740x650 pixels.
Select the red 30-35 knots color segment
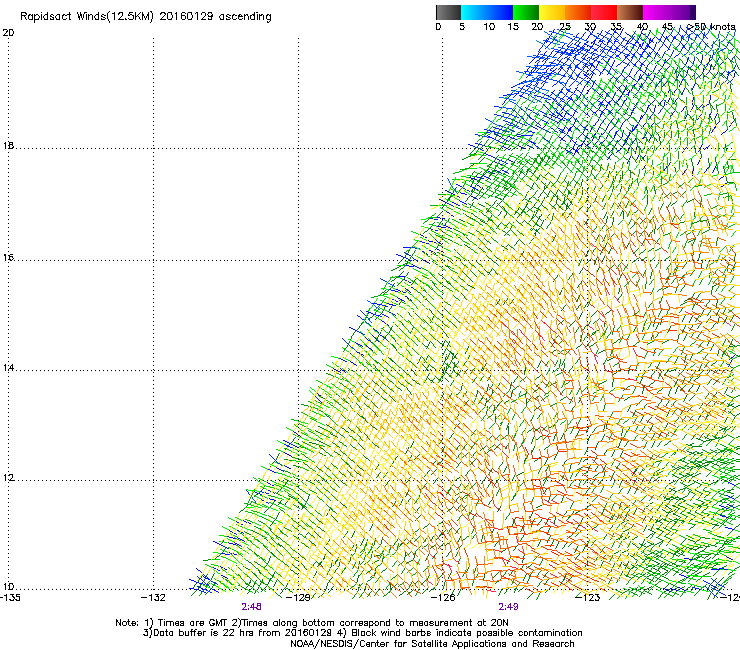[604, 12]
